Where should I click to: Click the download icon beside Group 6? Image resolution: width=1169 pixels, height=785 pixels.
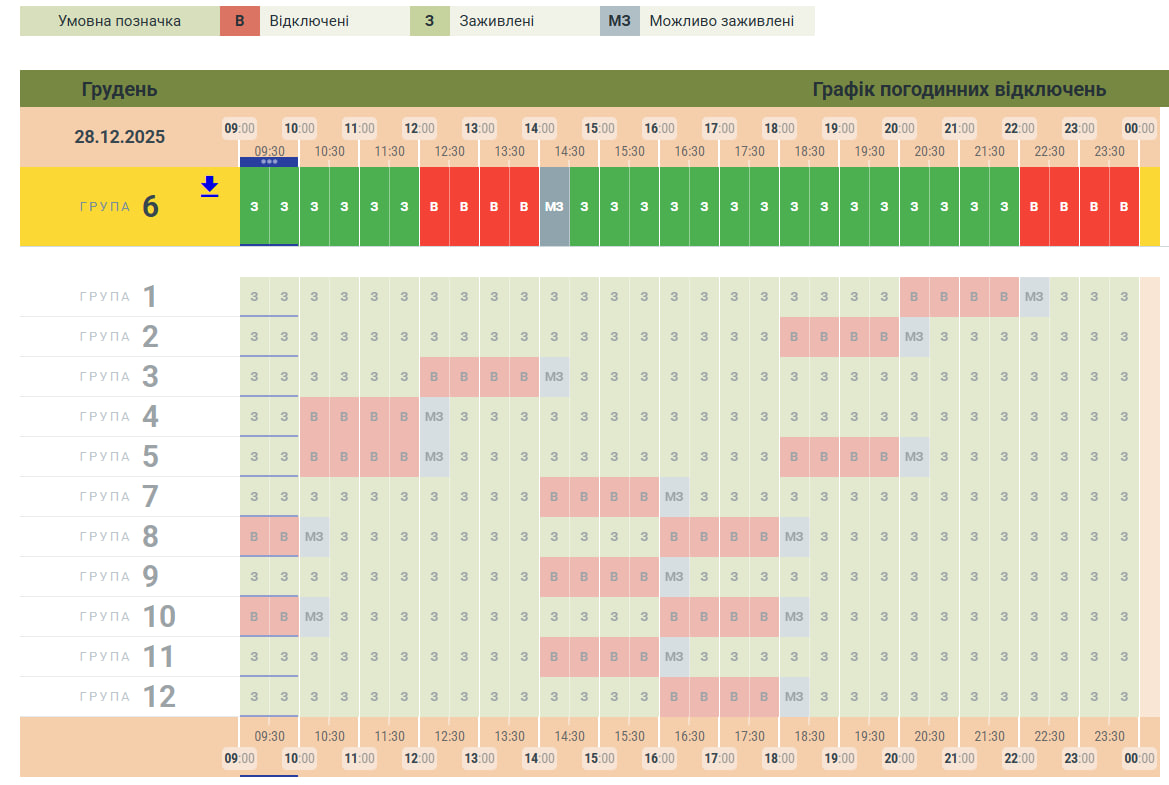pos(209,187)
